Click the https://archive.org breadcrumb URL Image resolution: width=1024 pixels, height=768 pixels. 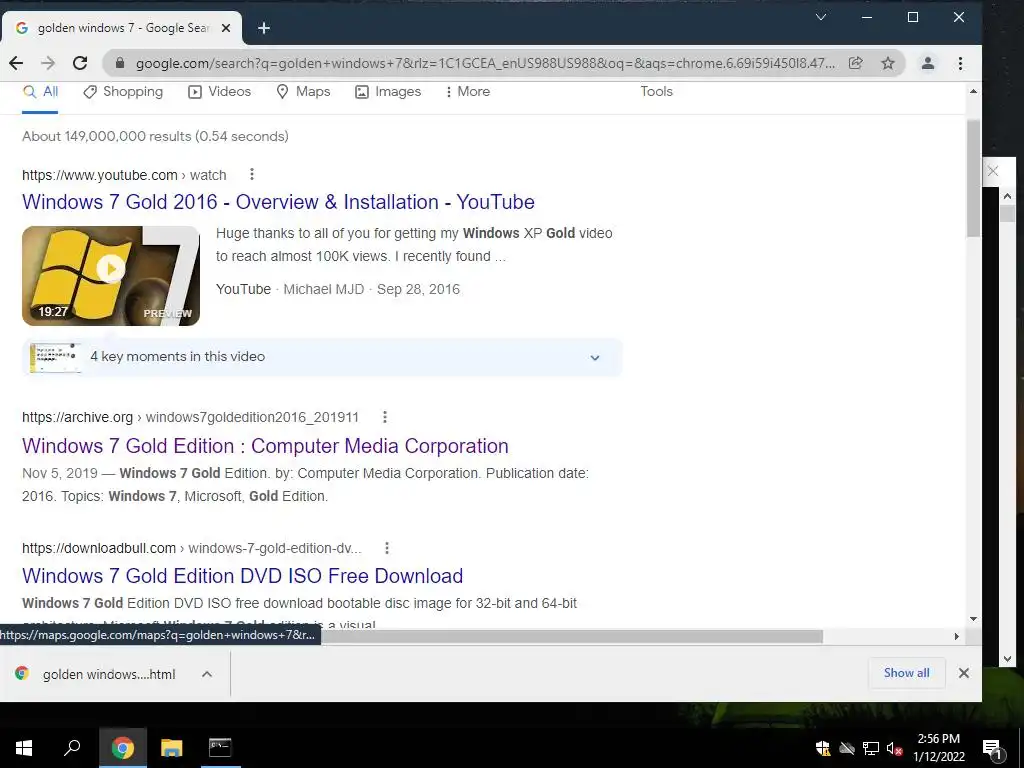point(77,417)
